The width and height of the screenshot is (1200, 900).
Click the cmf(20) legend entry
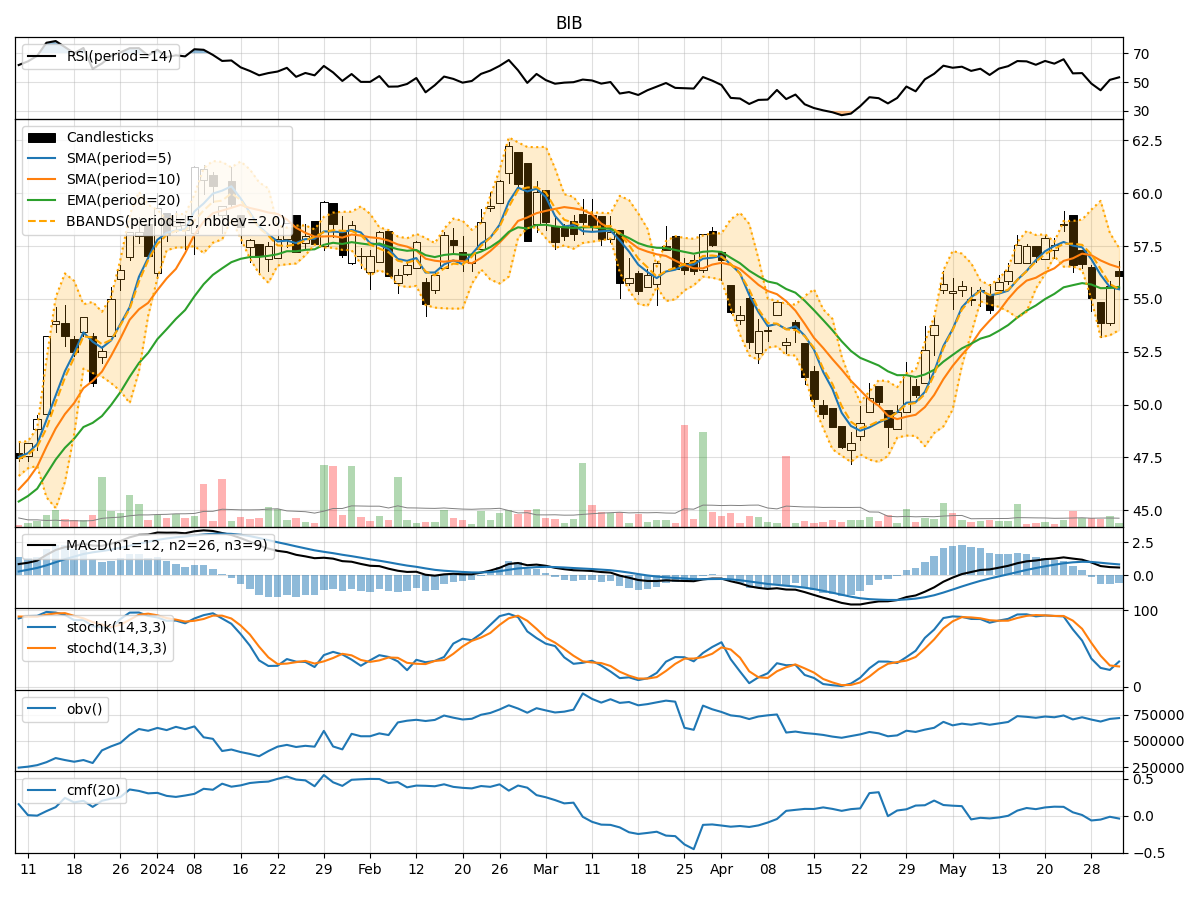coord(93,790)
